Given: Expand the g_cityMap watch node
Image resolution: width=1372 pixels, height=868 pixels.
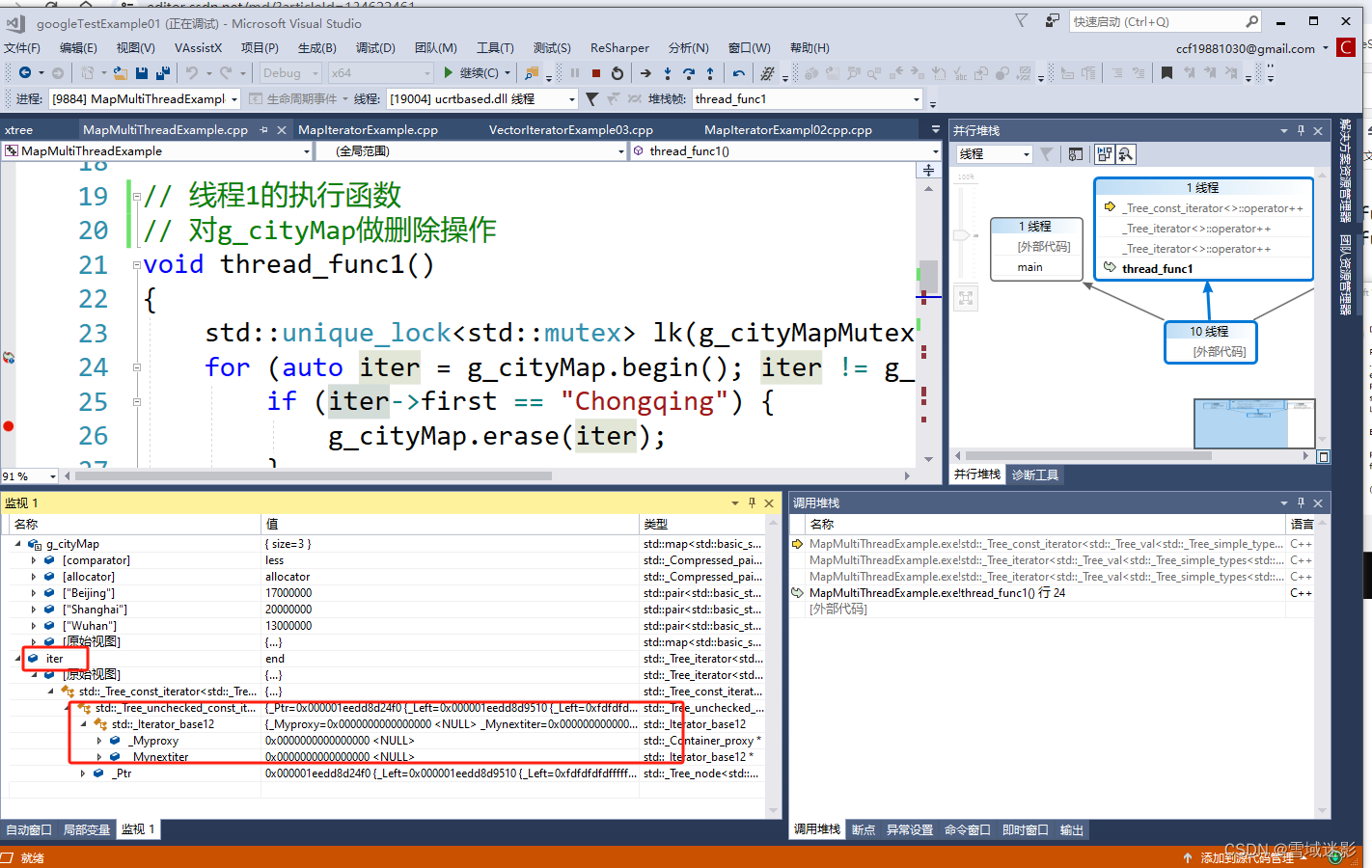Looking at the screenshot, I should click(x=18, y=544).
